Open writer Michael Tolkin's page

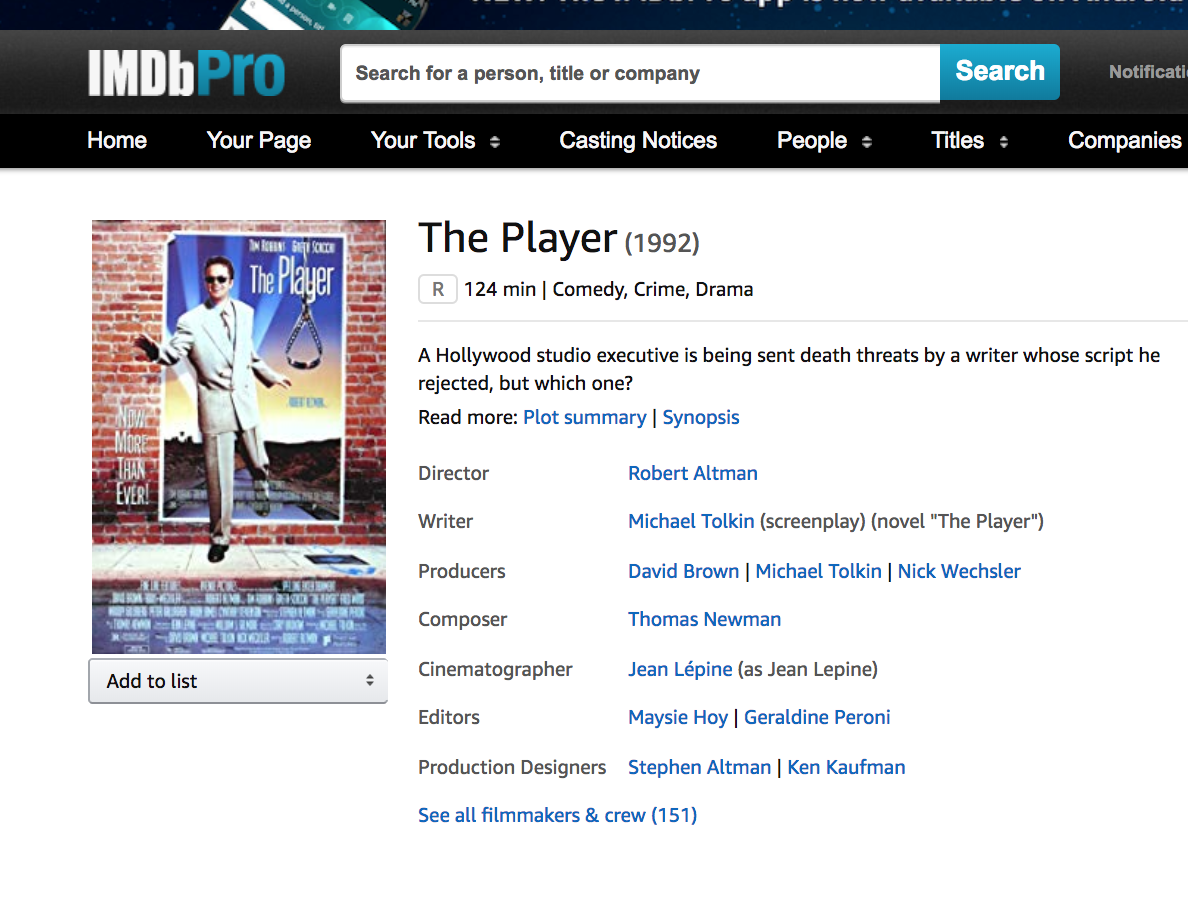coord(691,521)
